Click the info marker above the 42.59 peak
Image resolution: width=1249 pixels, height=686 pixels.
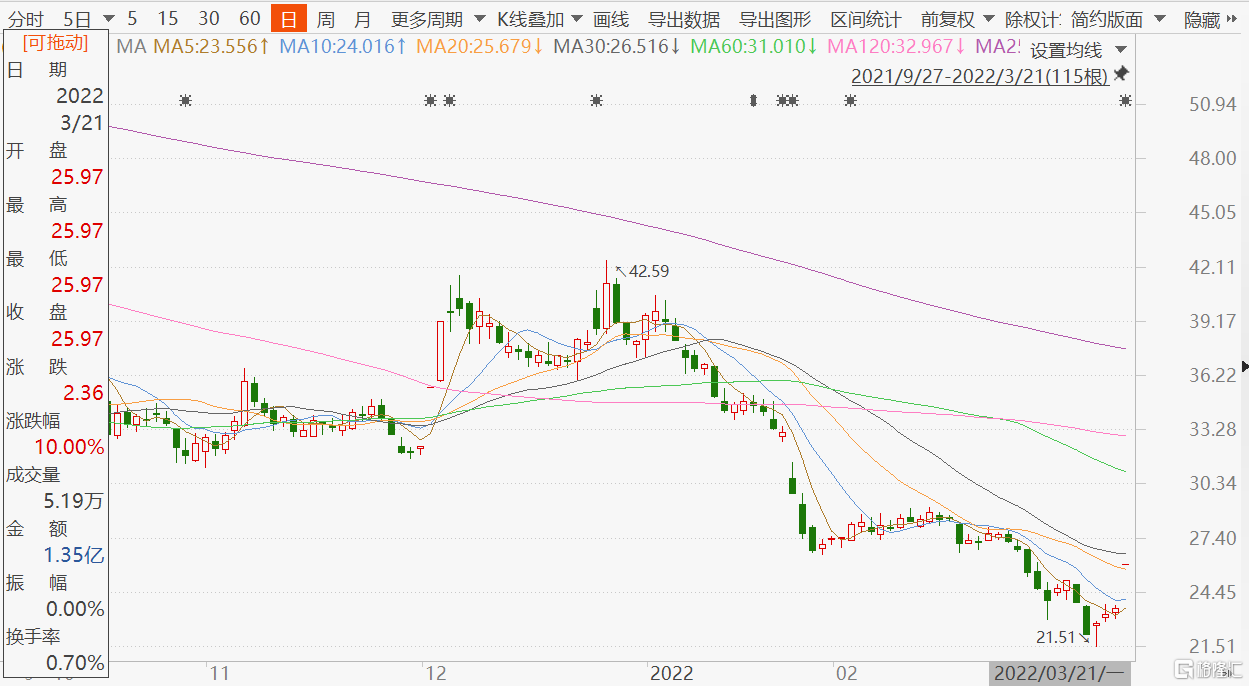(597, 100)
